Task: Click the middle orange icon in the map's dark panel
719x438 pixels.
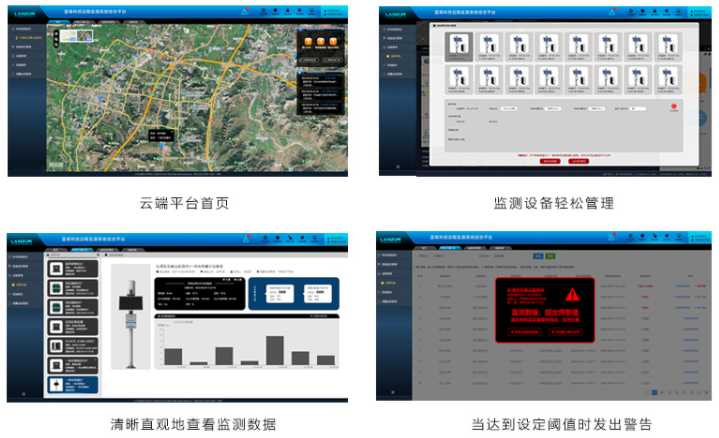Action: click(321, 42)
